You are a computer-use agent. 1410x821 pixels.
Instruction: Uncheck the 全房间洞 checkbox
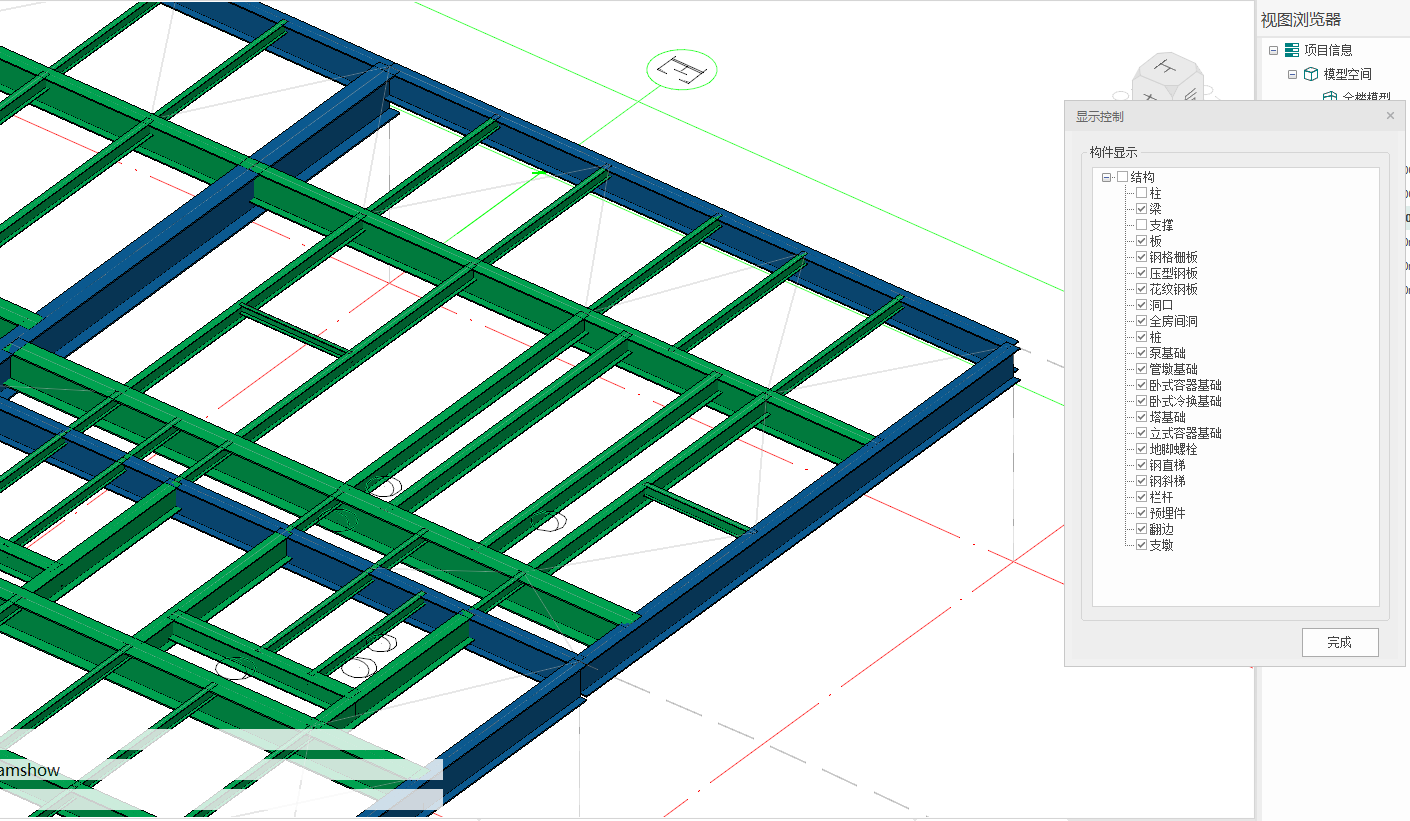tap(1141, 321)
